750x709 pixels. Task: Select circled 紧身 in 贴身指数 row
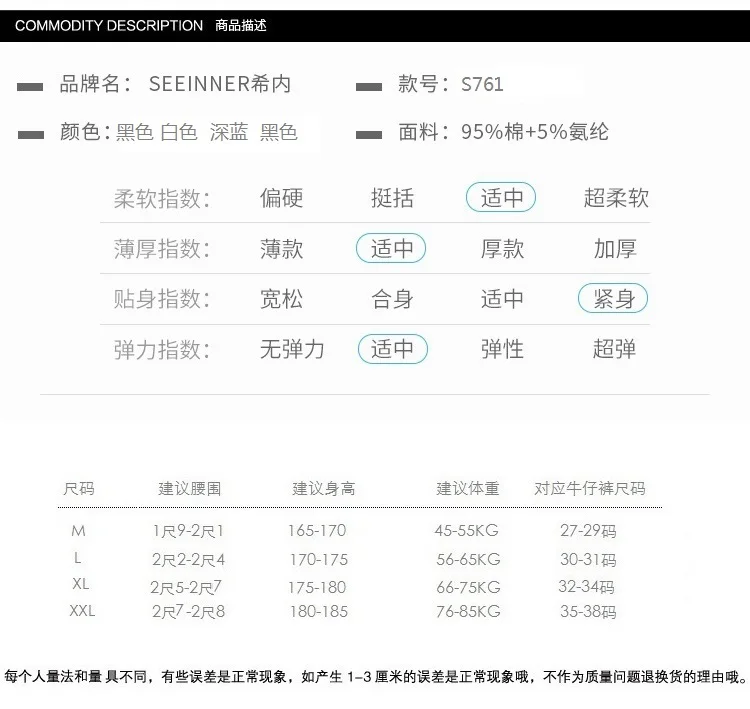click(x=613, y=299)
